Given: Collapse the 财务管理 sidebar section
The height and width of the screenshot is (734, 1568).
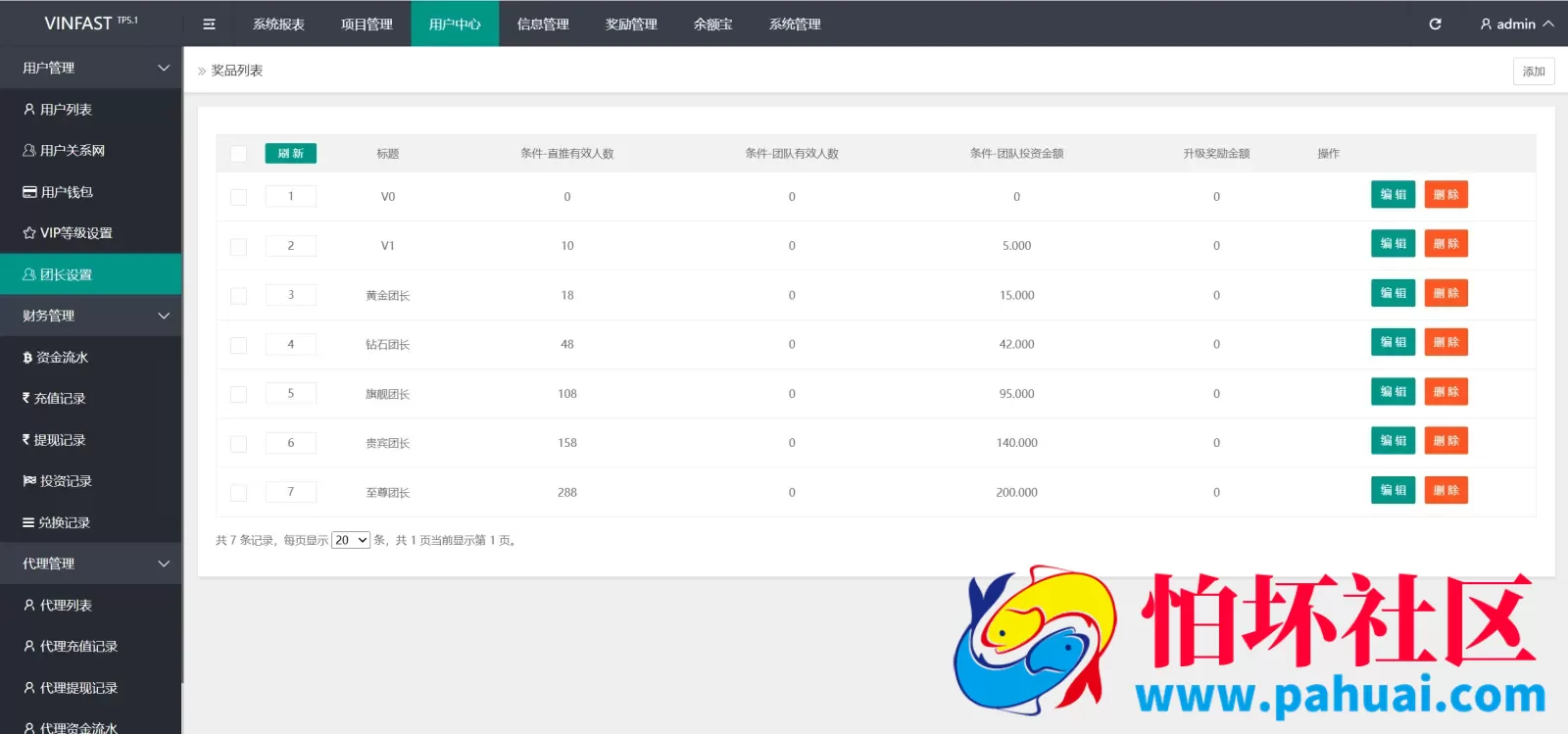Looking at the screenshot, I should click(91, 316).
